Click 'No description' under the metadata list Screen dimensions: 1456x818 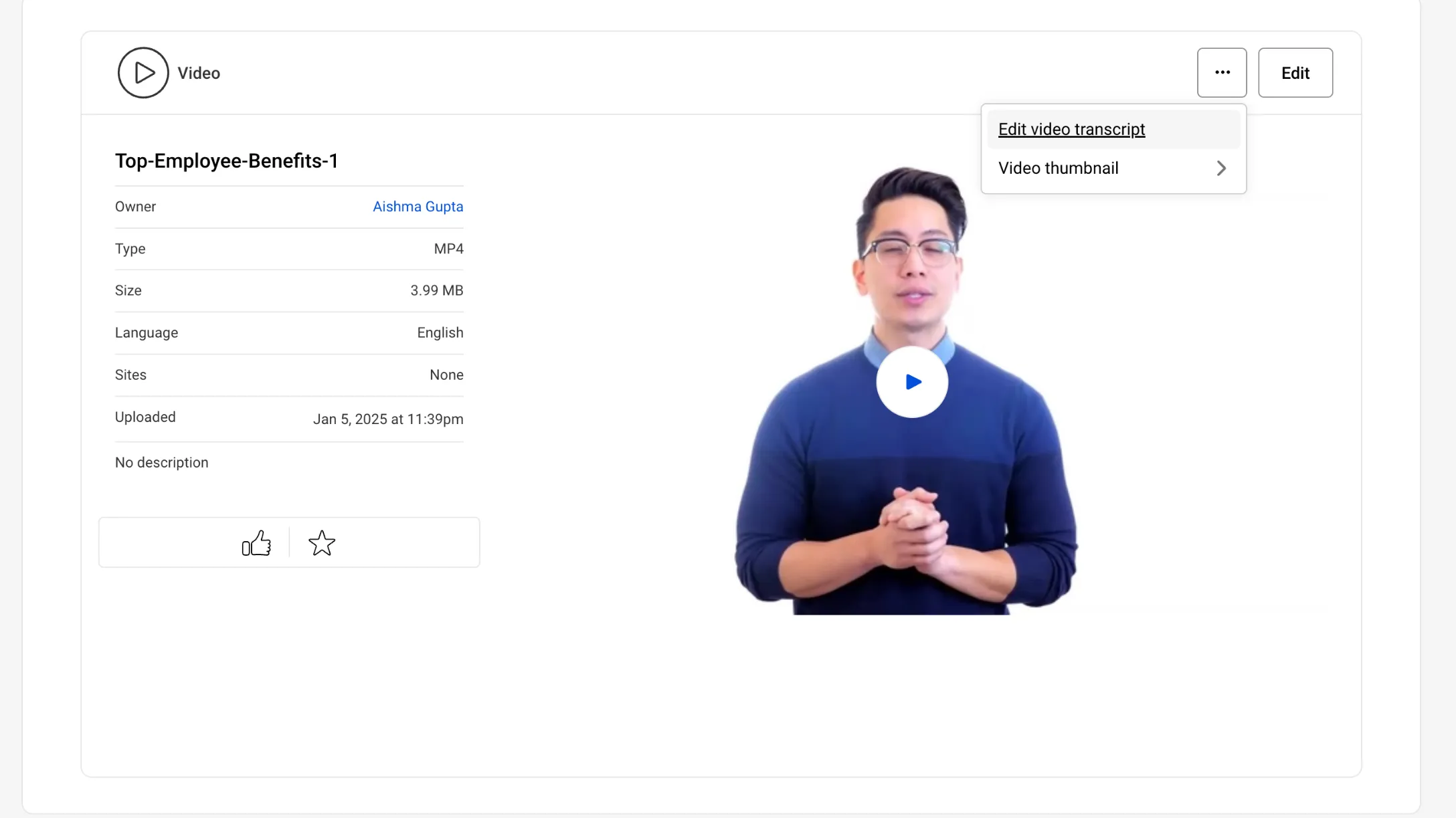coord(161,462)
